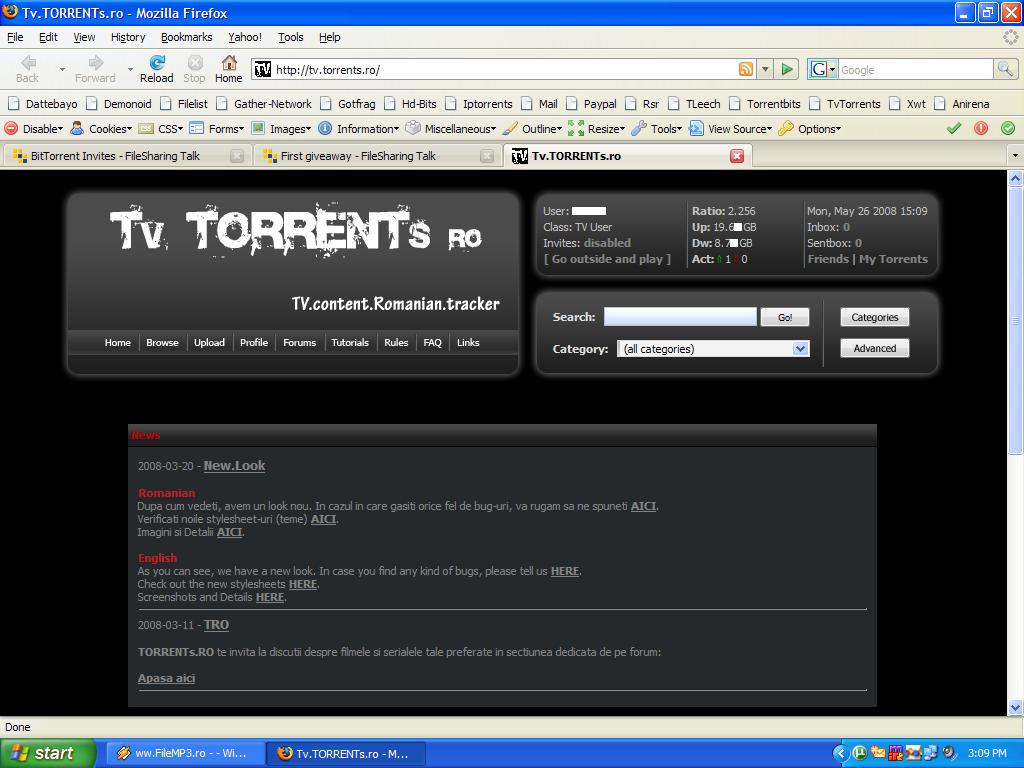The height and width of the screenshot is (768, 1024).
Task: Close the First giveaway tab
Action: (487, 155)
